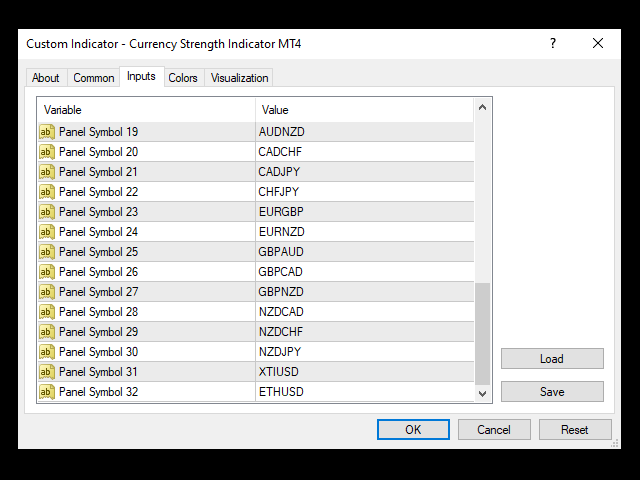The image size is (640, 480).
Task: Click the 'Panel Symbol 32' variable name
Action: point(98,392)
